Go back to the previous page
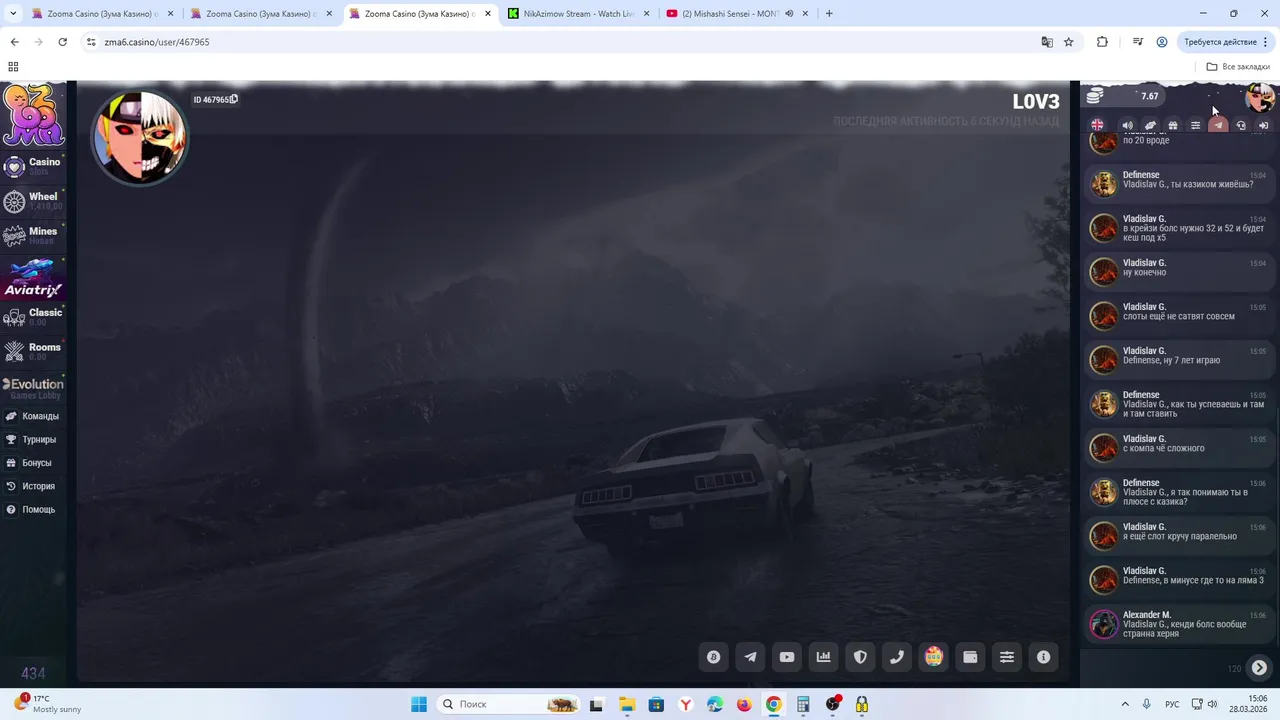Image resolution: width=1280 pixels, height=720 pixels. click(x=14, y=42)
